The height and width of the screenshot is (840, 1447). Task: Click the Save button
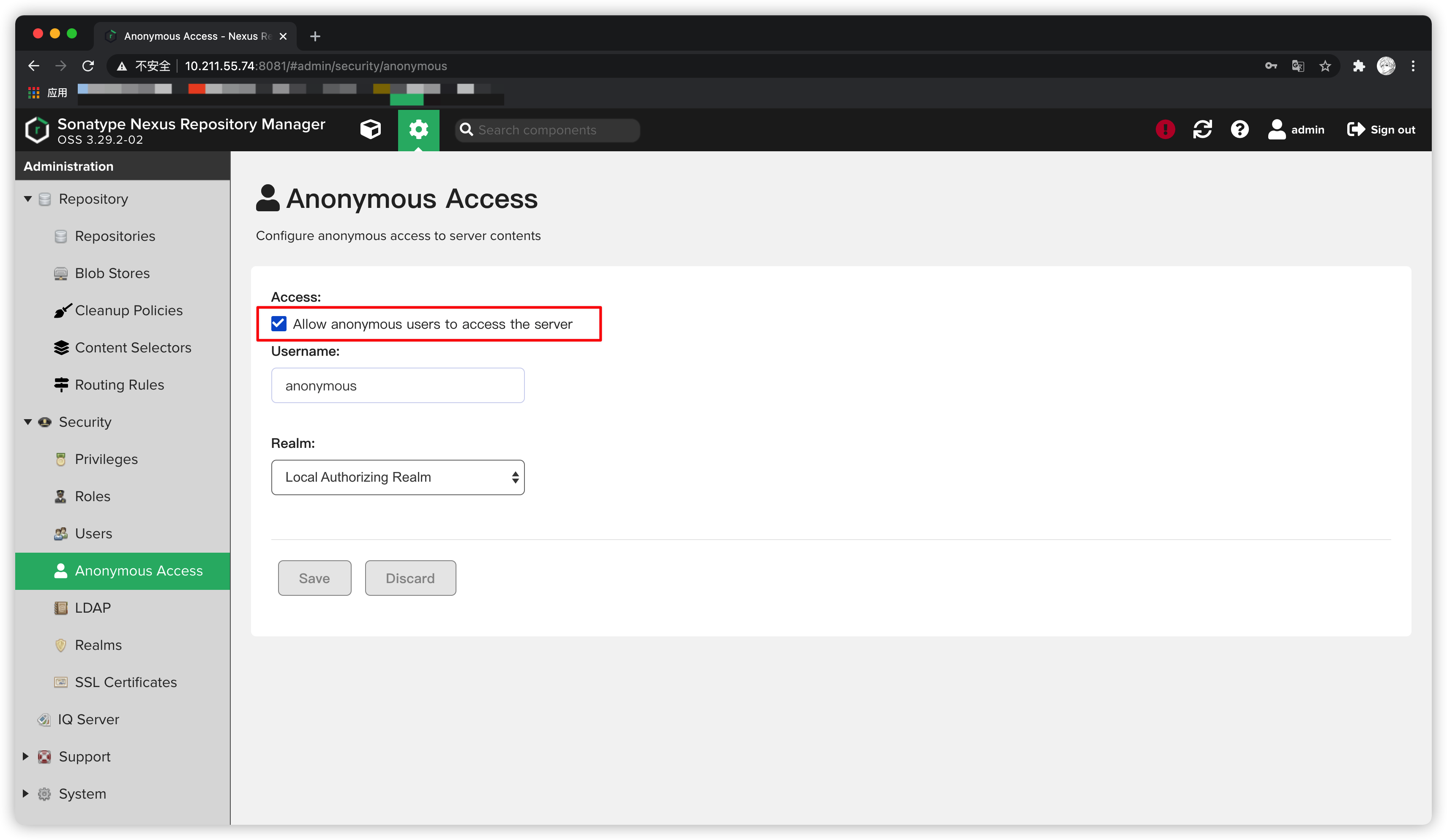click(x=314, y=578)
